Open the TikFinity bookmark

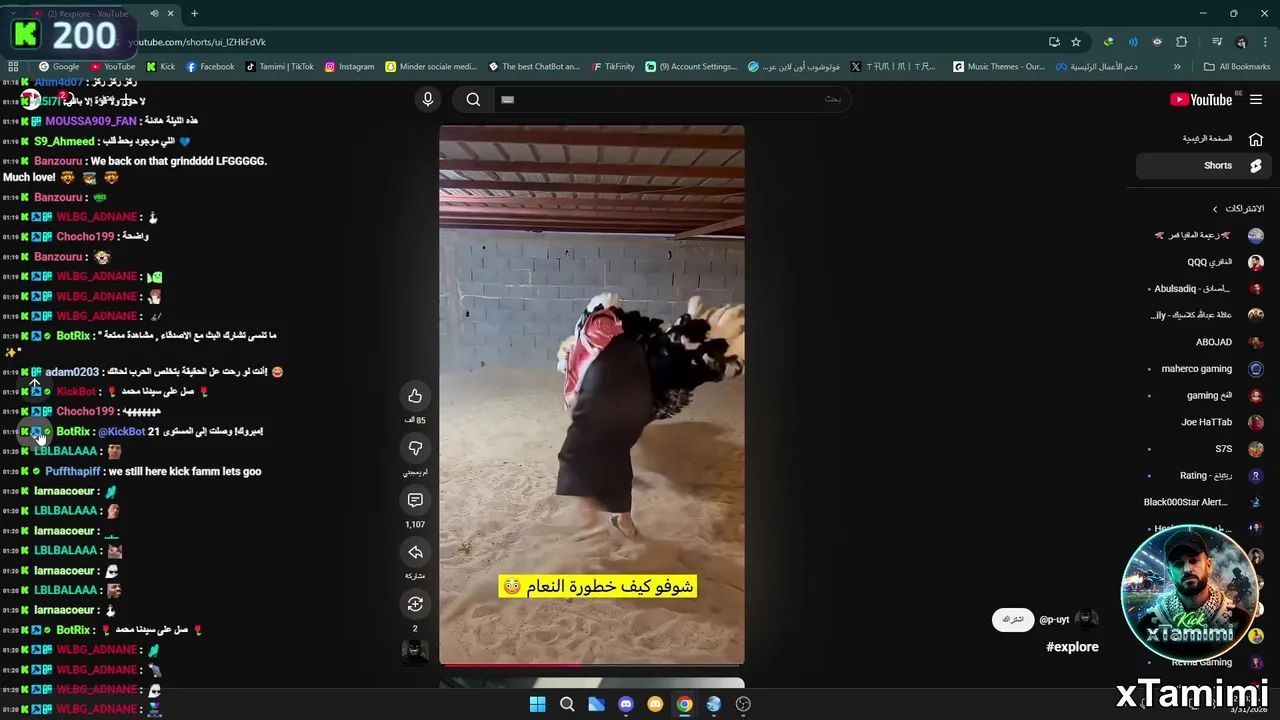612,67
